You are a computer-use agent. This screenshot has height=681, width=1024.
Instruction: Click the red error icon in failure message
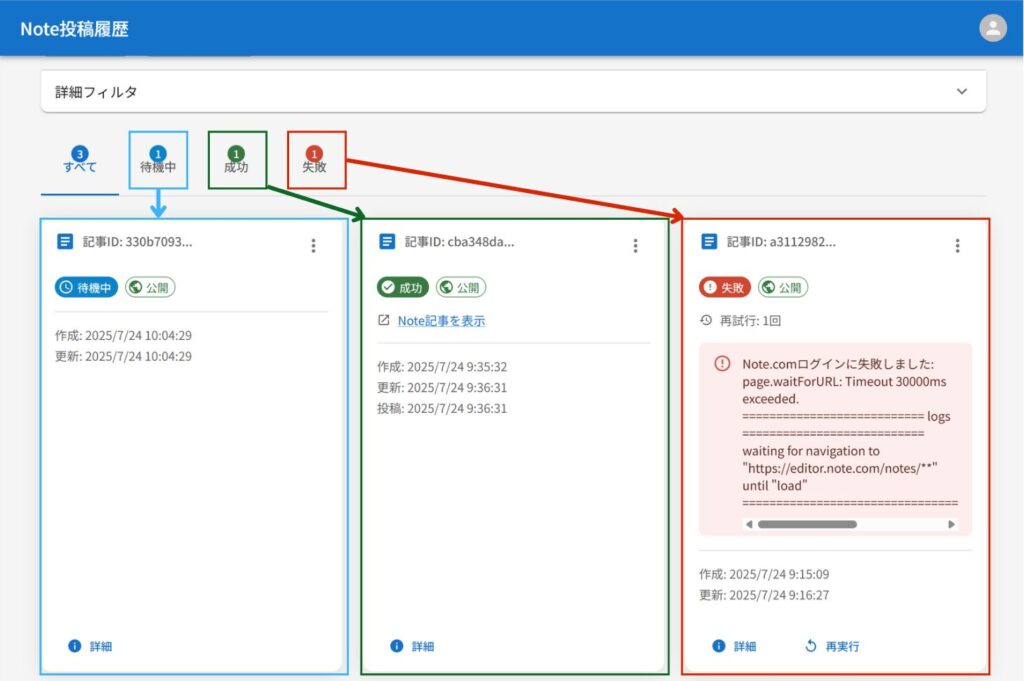722,364
